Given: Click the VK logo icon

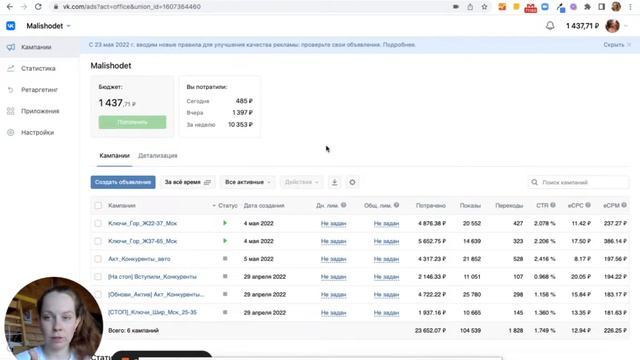Looking at the screenshot, I should (11, 26).
